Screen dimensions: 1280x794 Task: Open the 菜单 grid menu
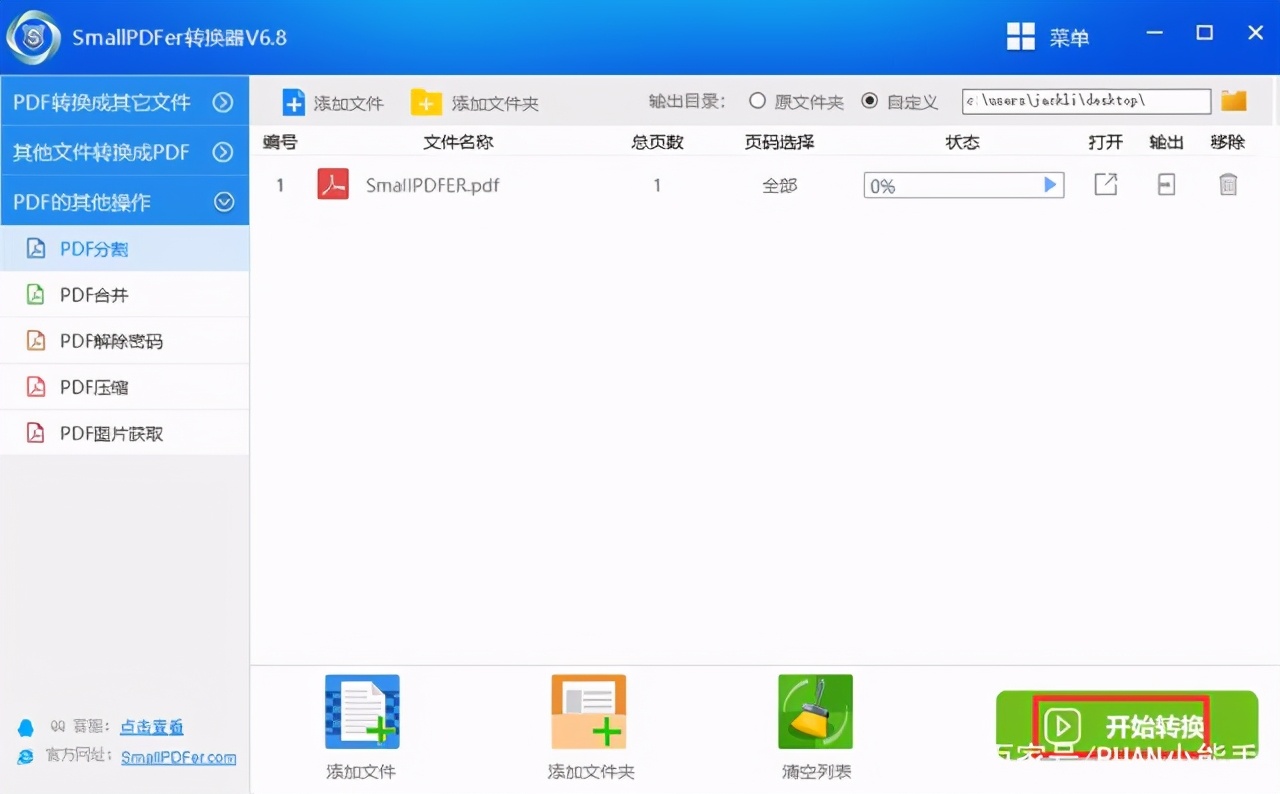tap(1048, 37)
